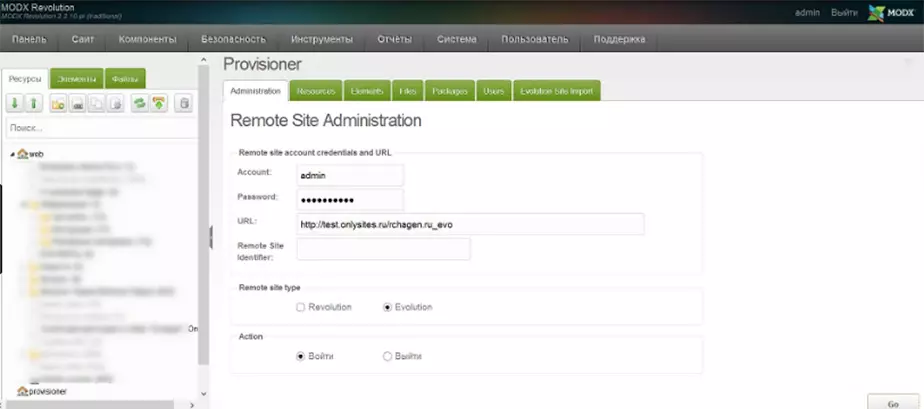
Task: Click into the Password field
Action: pos(350,200)
